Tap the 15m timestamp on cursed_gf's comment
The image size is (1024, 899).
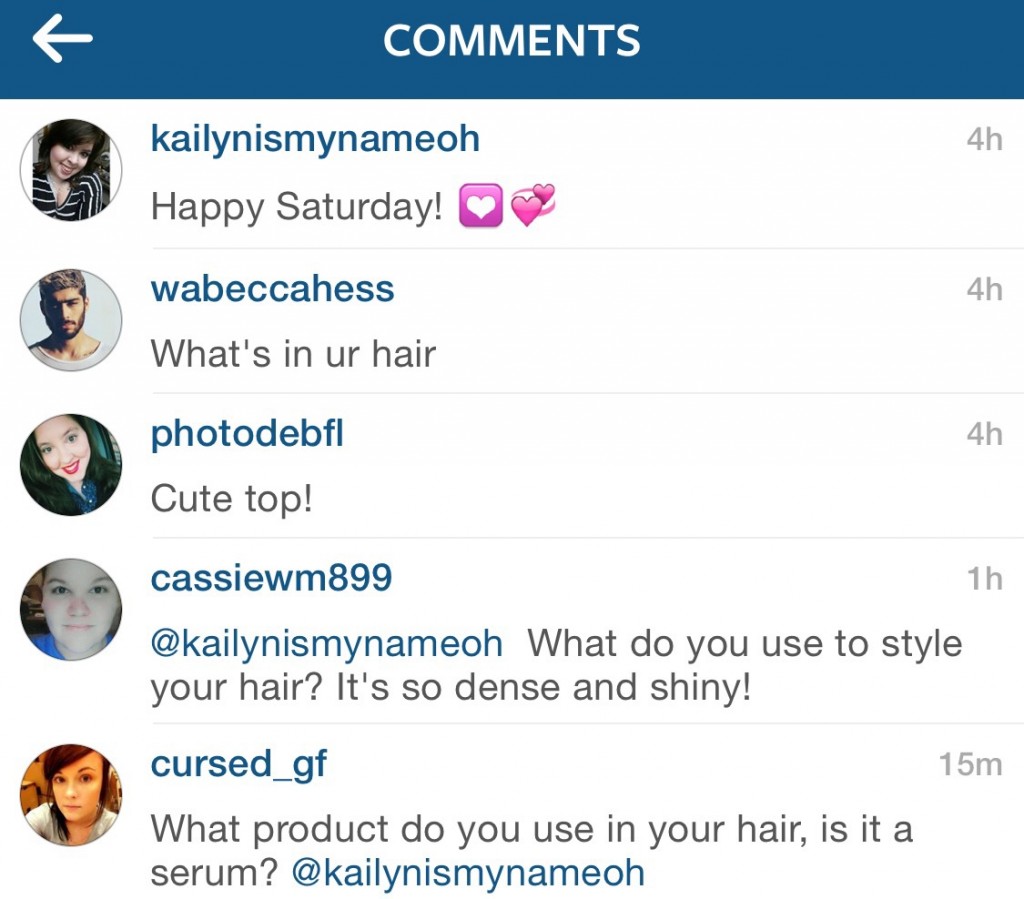pos(970,765)
